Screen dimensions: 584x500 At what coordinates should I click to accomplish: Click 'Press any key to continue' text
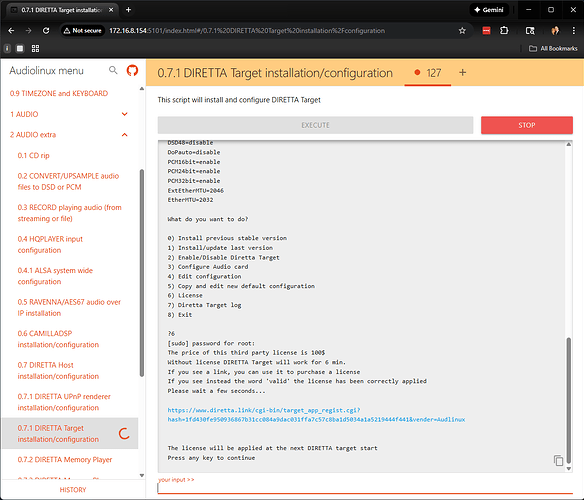click(x=211, y=458)
